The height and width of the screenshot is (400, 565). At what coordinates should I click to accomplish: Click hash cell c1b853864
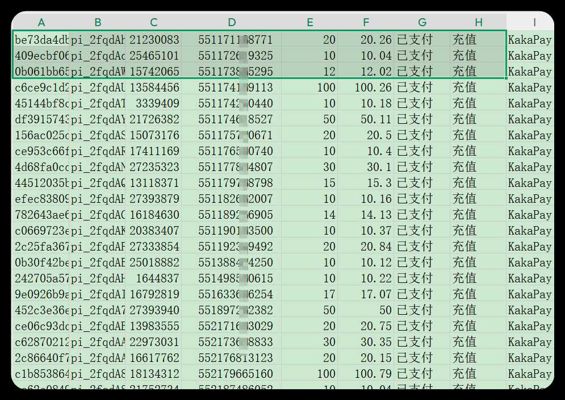click(41, 374)
